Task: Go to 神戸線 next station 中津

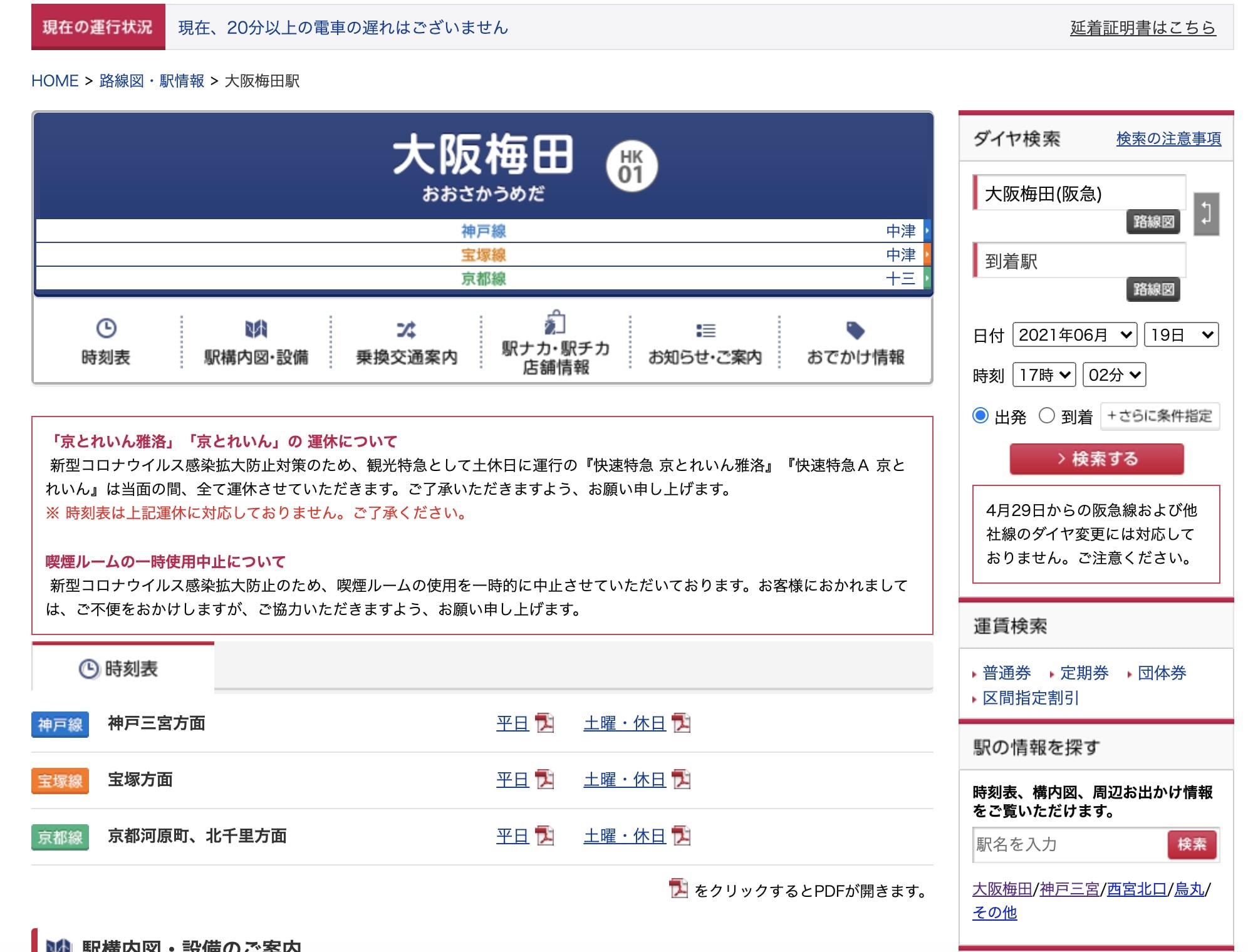Action: pos(900,230)
